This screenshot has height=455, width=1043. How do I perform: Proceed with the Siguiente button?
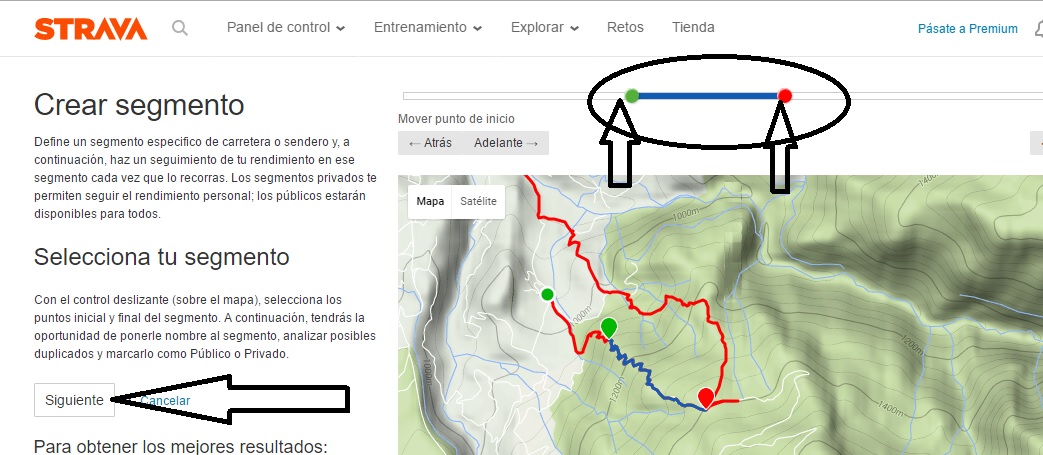pyautogui.click(x=74, y=400)
